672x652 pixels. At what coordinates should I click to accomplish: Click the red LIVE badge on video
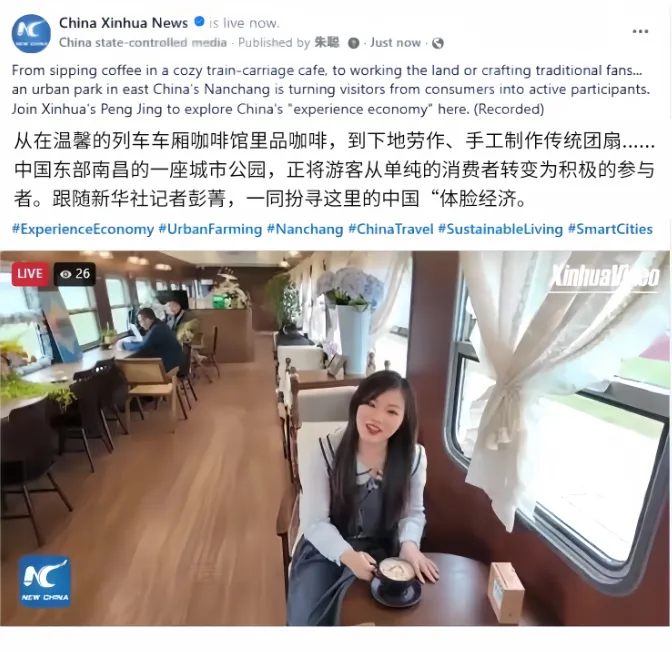[x=30, y=273]
